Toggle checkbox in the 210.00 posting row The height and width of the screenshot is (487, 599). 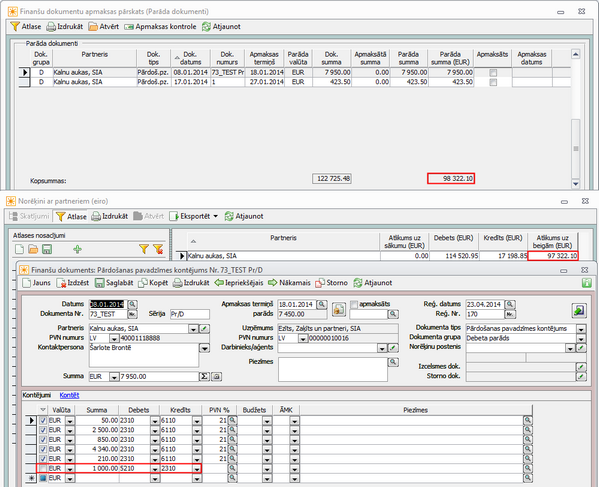[x=43, y=459]
